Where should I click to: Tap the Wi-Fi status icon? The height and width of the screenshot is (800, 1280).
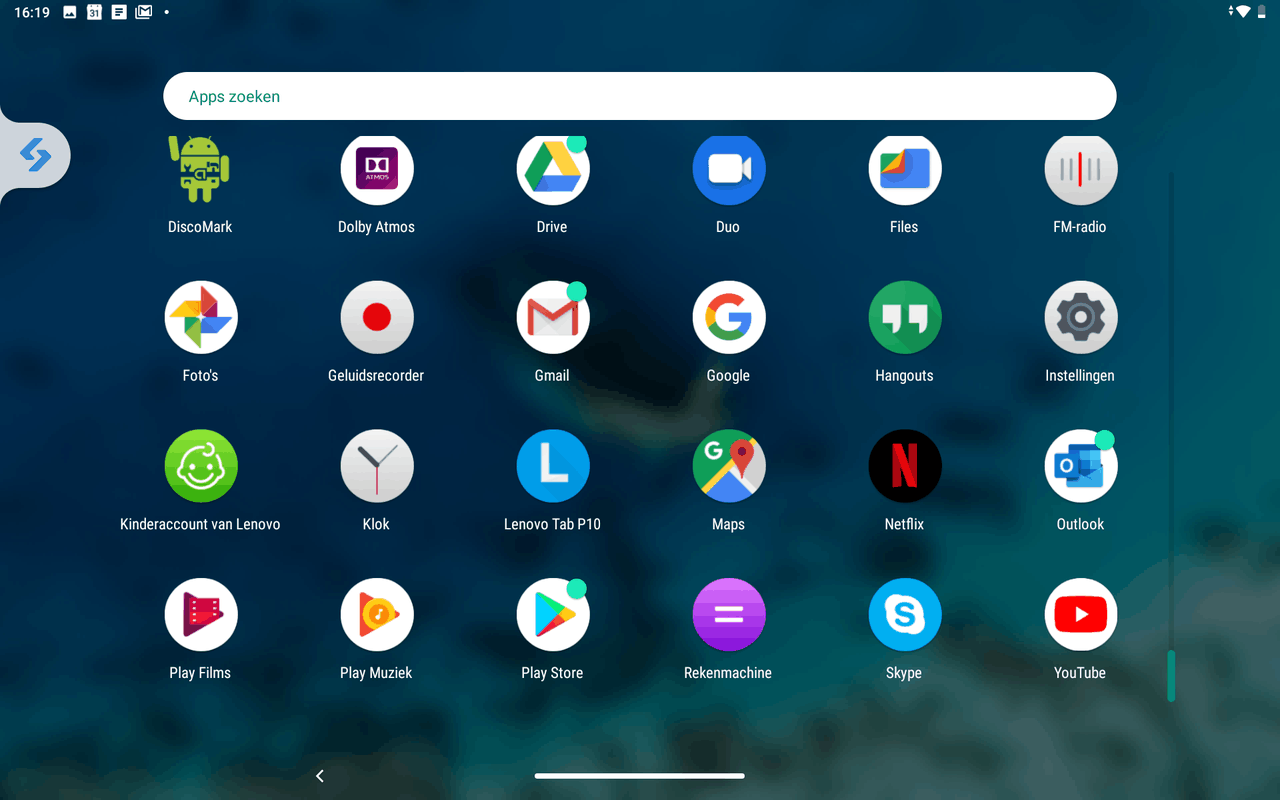1242,12
